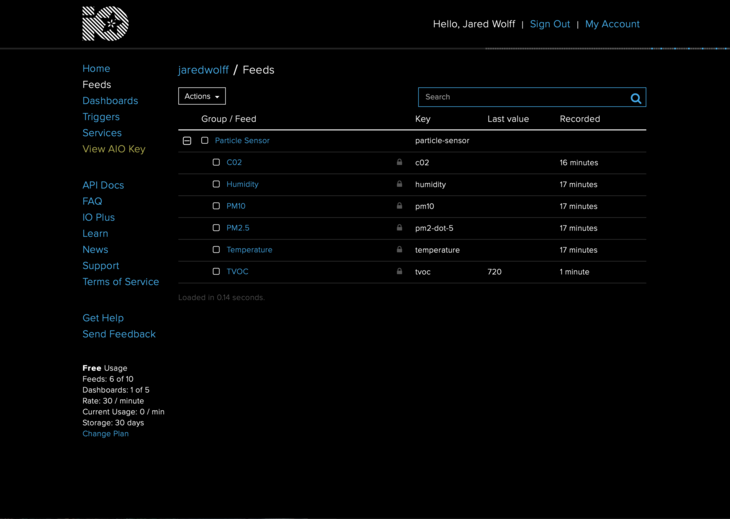Click the lock icon for C02 feed
Screen dimensions: 730x519
pyautogui.click(x=399, y=162)
